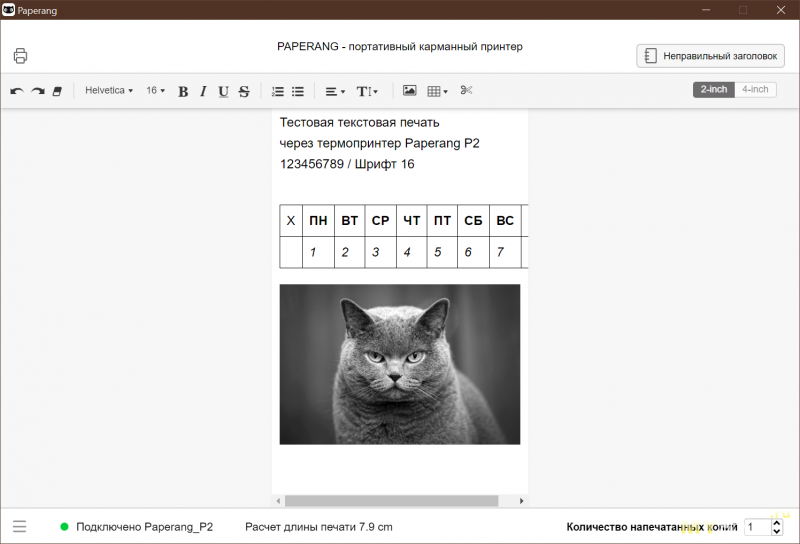The width and height of the screenshot is (800, 544).
Task: Select 4-inch paper width
Action: click(x=755, y=89)
